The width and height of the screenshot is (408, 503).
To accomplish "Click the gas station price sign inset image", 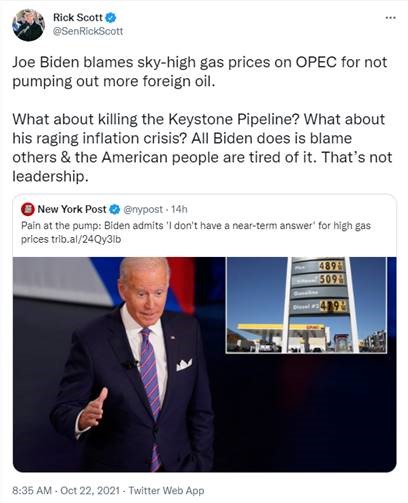I will point(306,305).
